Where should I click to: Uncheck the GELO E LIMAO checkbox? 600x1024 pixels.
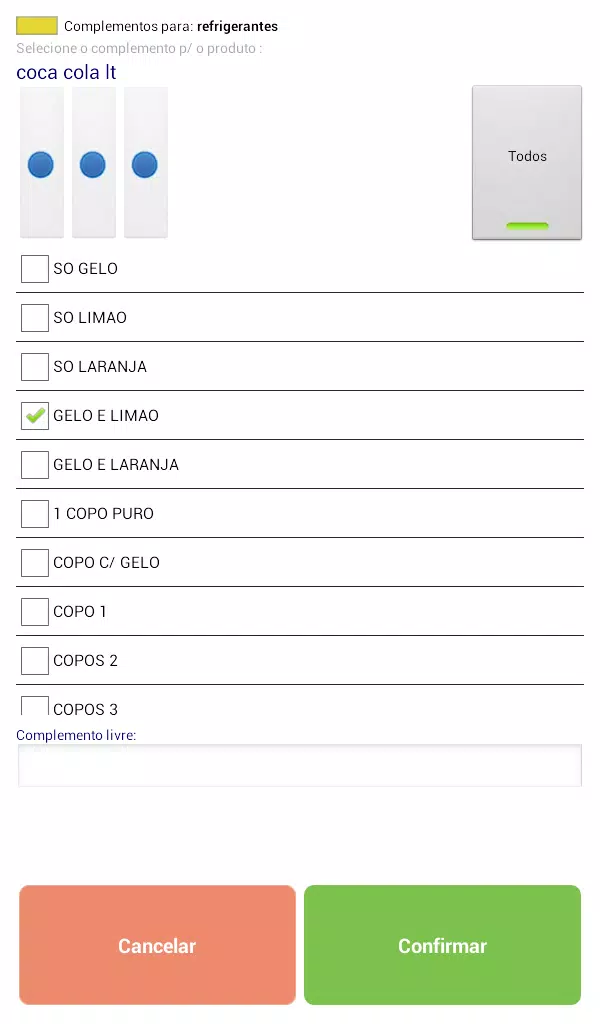[35, 415]
